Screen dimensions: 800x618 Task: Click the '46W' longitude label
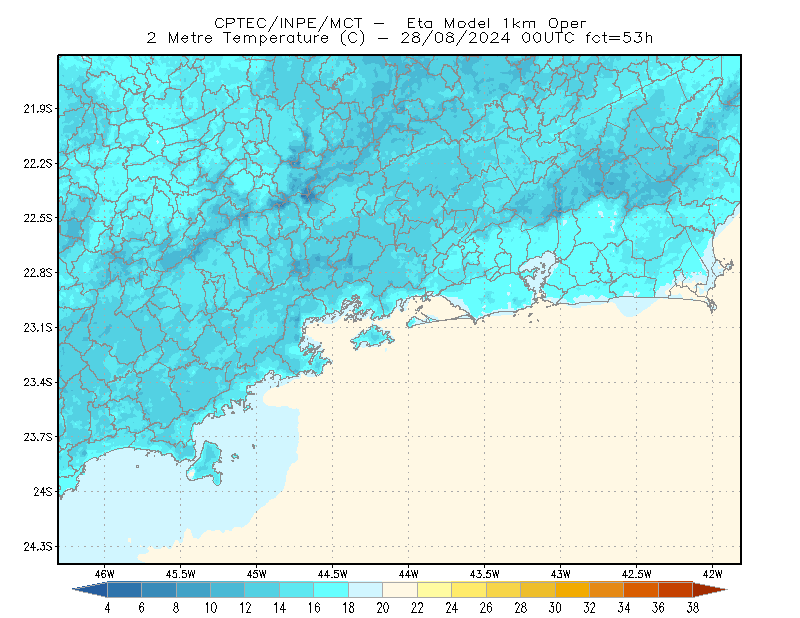[x=105, y=574]
